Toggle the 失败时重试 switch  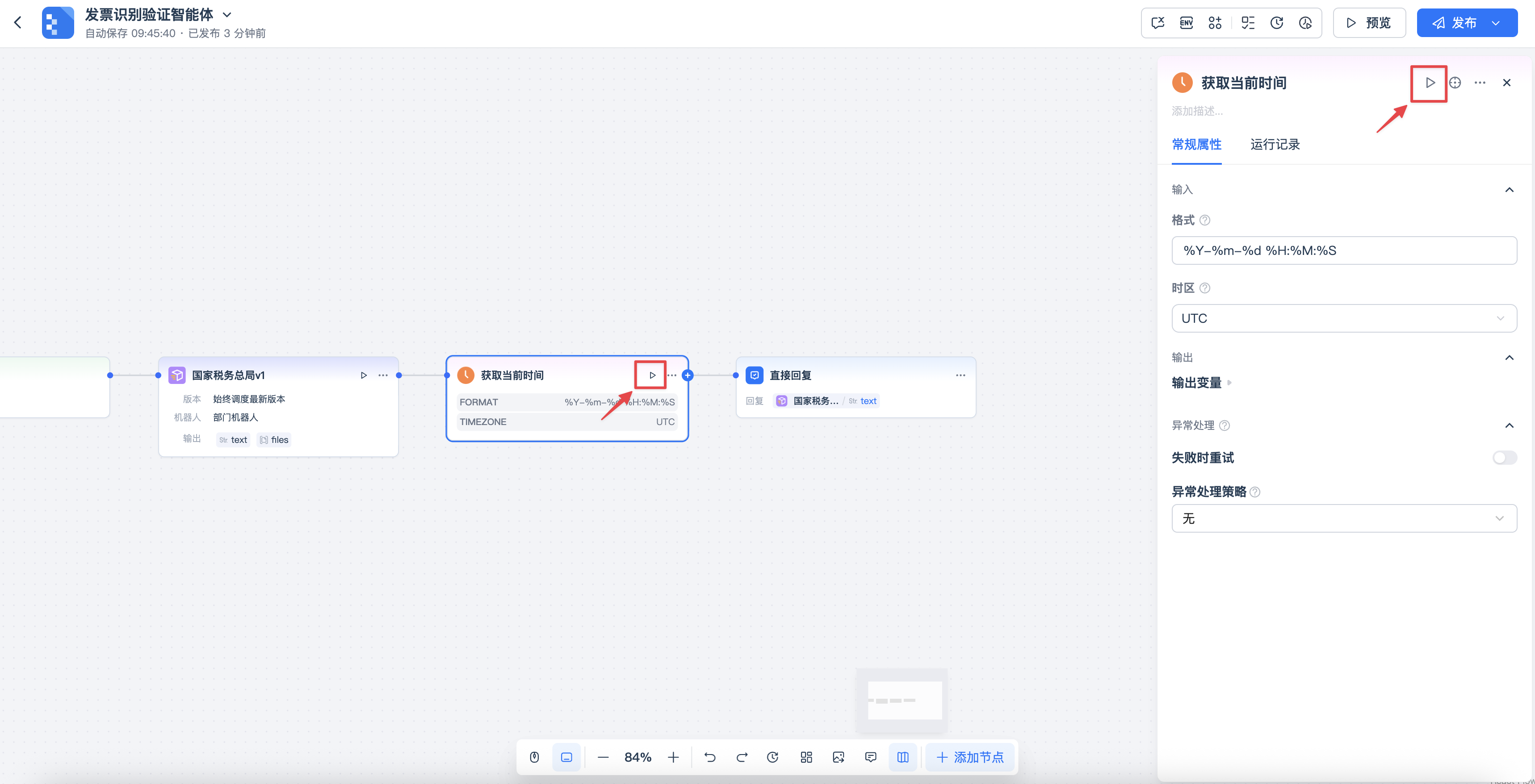click(x=1504, y=458)
